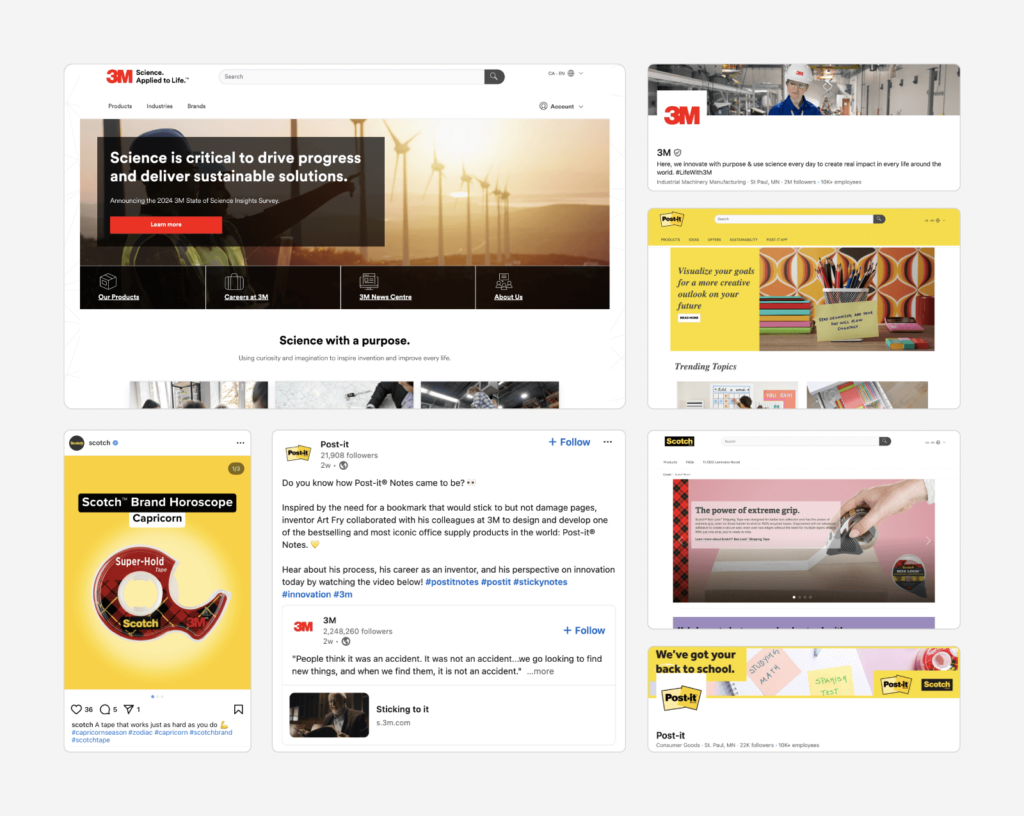Click the #stickynotes hashtag
The height and width of the screenshot is (816, 1024).
(x=540, y=582)
